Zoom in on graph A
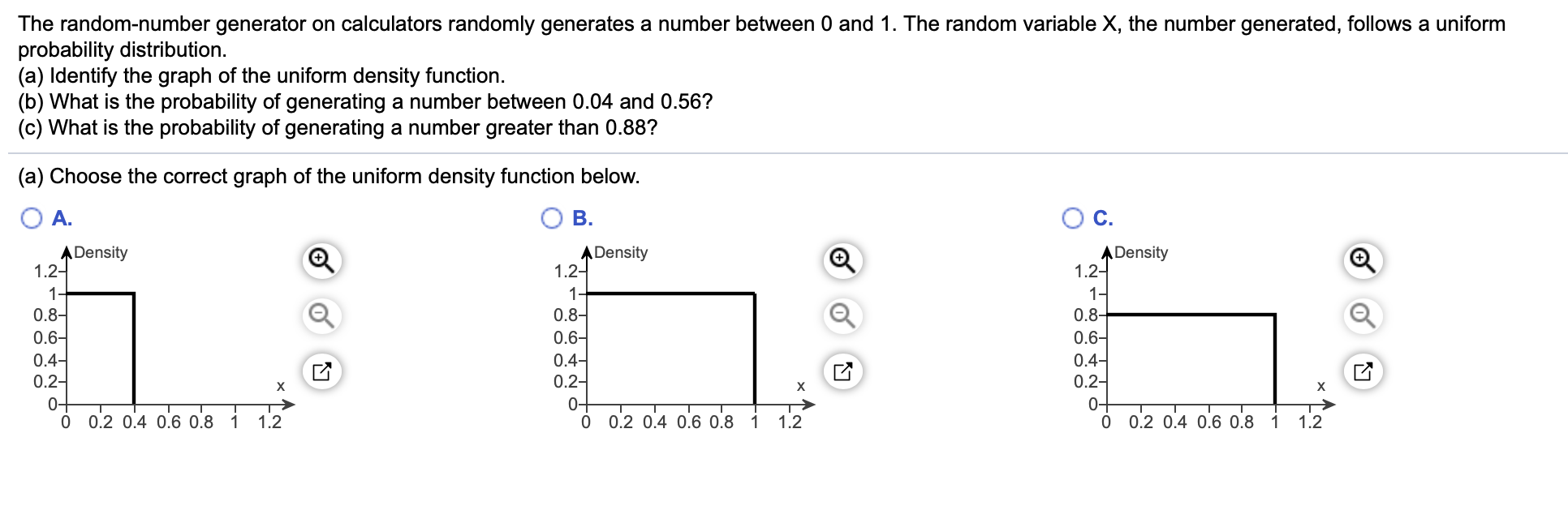 point(322,261)
